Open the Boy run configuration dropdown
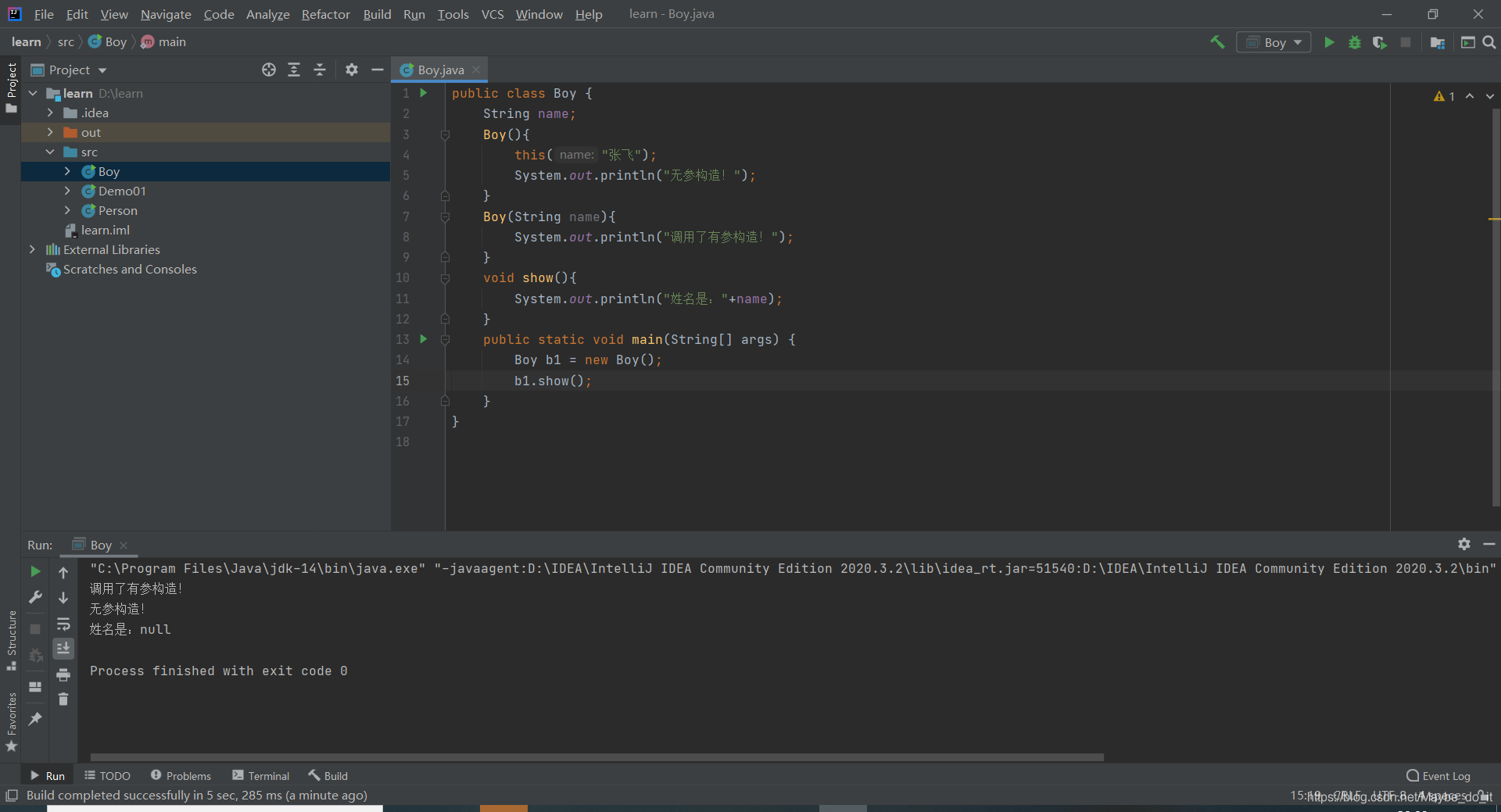The height and width of the screenshot is (812, 1501). pyautogui.click(x=1274, y=42)
